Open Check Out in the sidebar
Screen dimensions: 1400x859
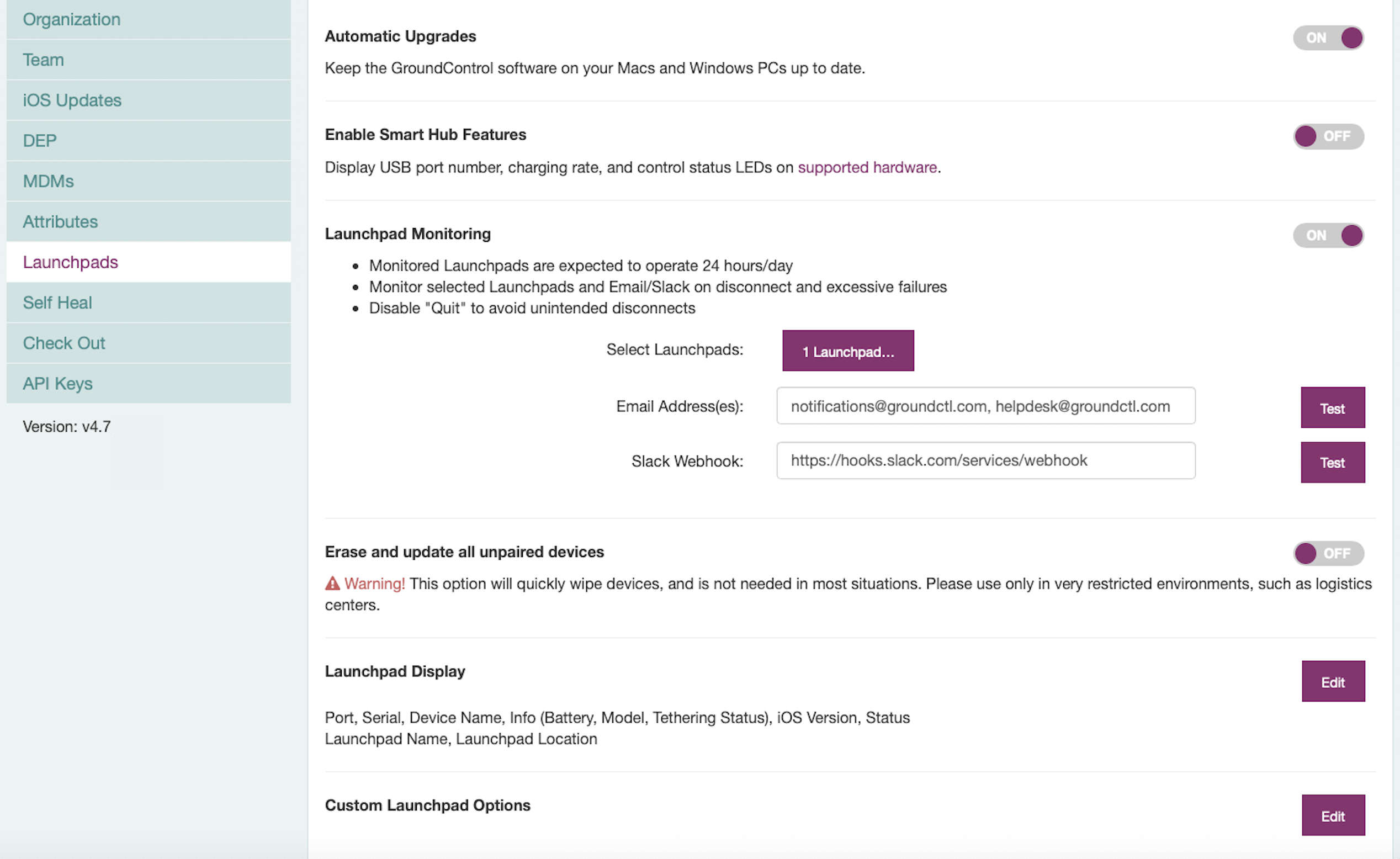click(64, 343)
